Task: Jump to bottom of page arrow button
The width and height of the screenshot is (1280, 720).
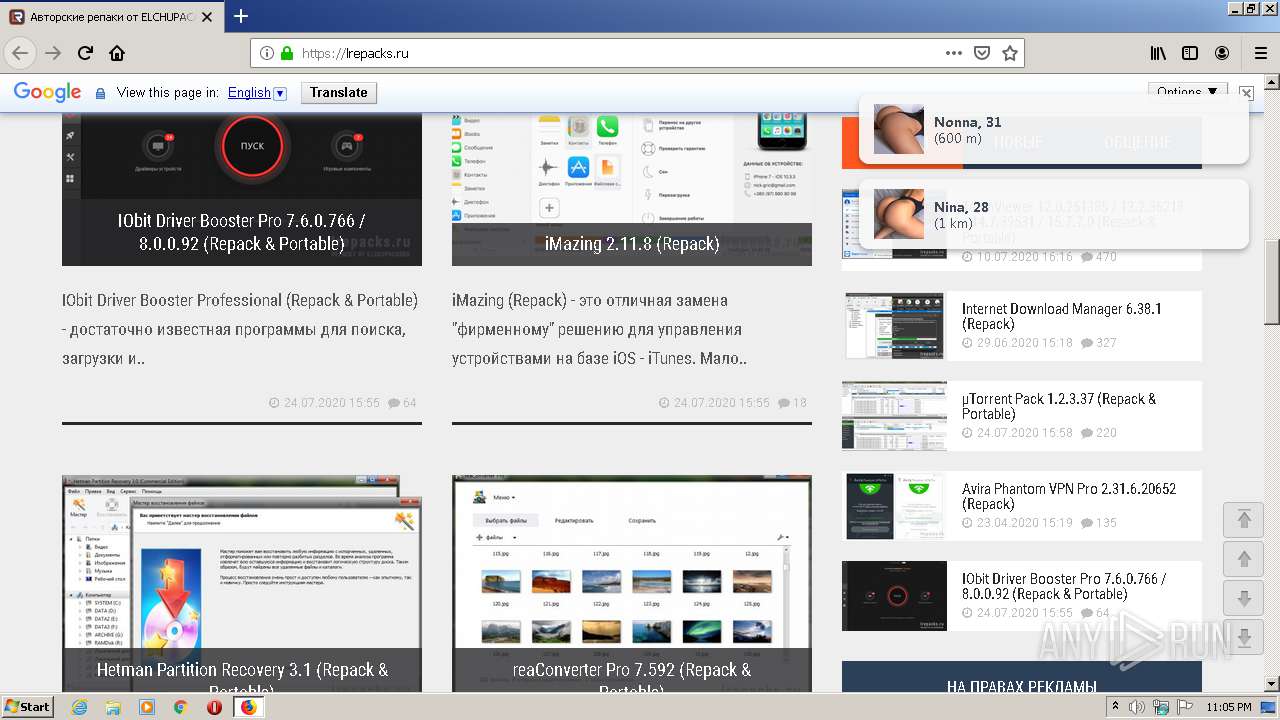Action: 1244,638
